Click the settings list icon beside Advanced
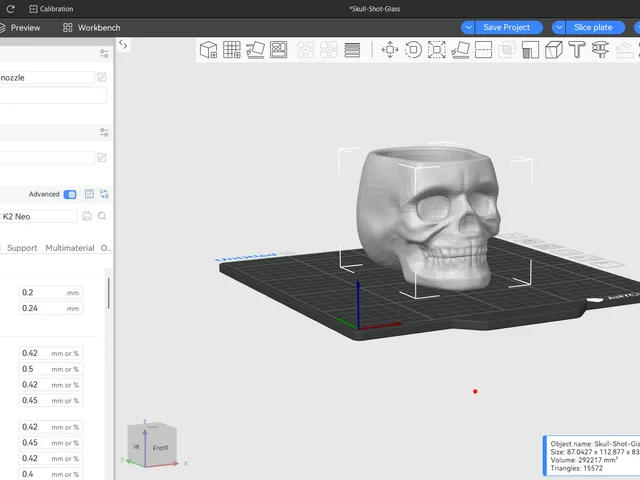The image size is (640, 480). [89, 194]
